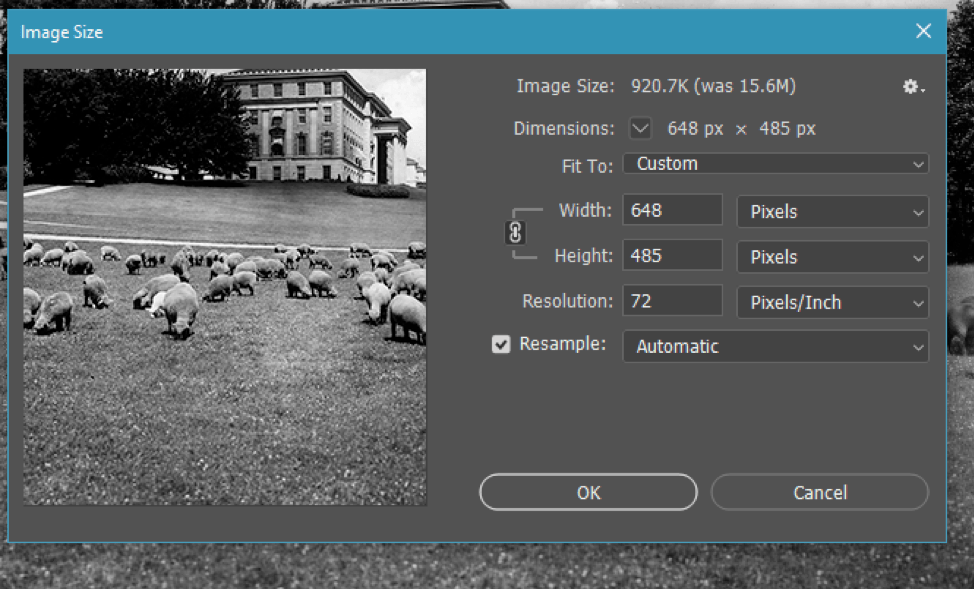The width and height of the screenshot is (974, 589).
Task: Click the Width input field
Action: point(673,210)
